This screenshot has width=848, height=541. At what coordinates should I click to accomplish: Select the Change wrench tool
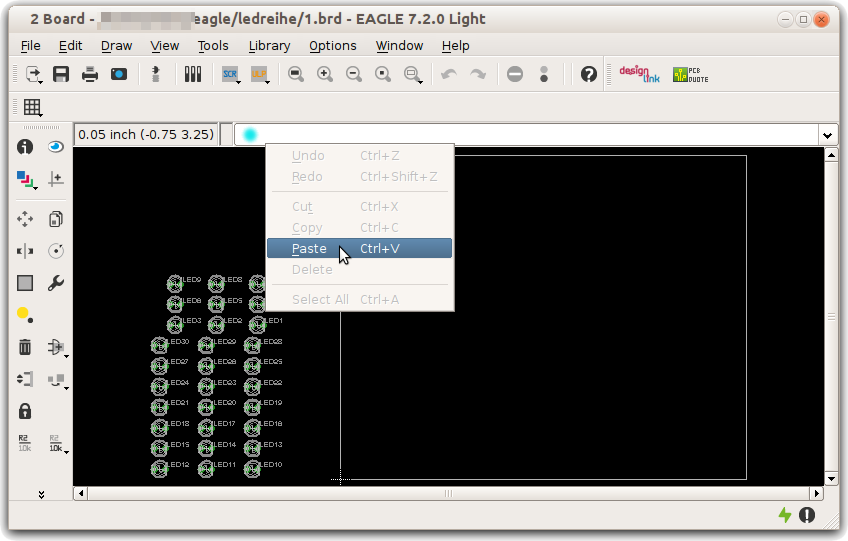pyautogui.click(x=56, y=283)
